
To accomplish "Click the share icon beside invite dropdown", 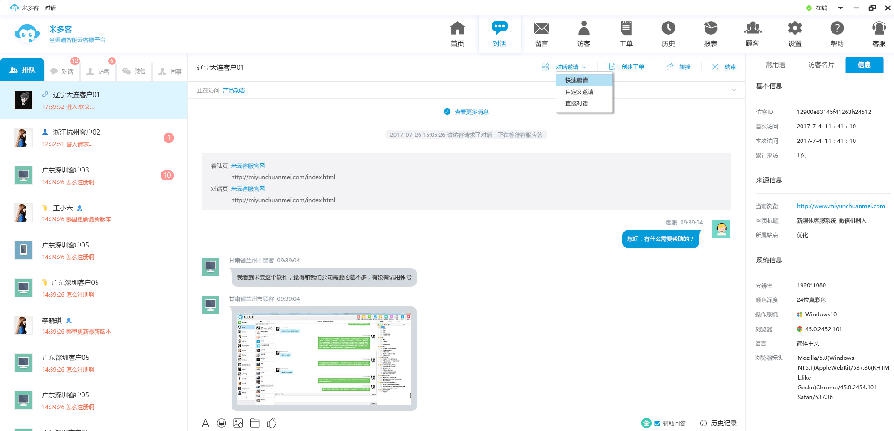I will (x=546, y=67).
